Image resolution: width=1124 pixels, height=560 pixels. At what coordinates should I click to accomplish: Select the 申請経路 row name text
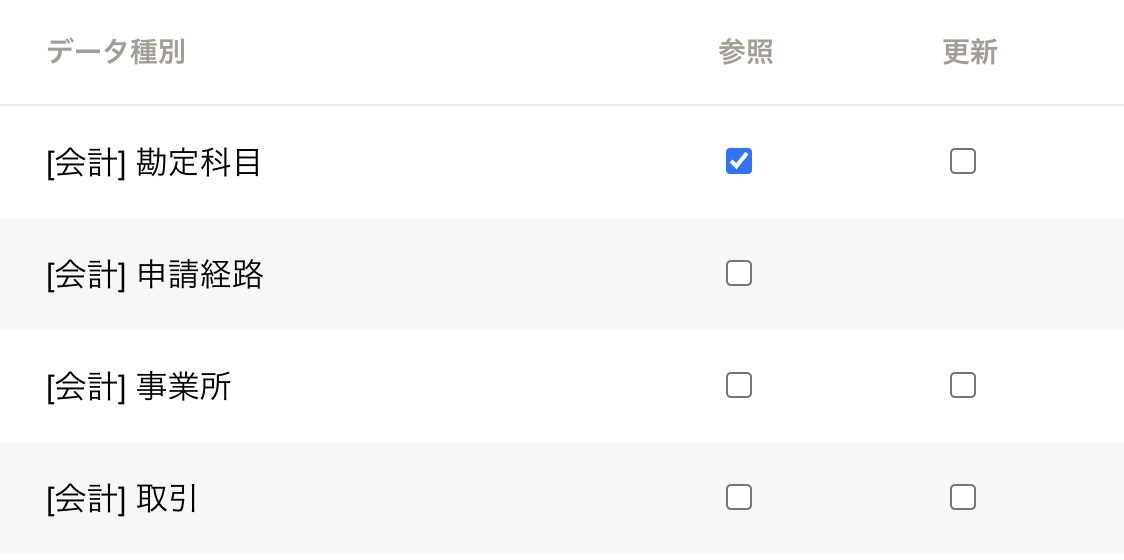point(200,274)
